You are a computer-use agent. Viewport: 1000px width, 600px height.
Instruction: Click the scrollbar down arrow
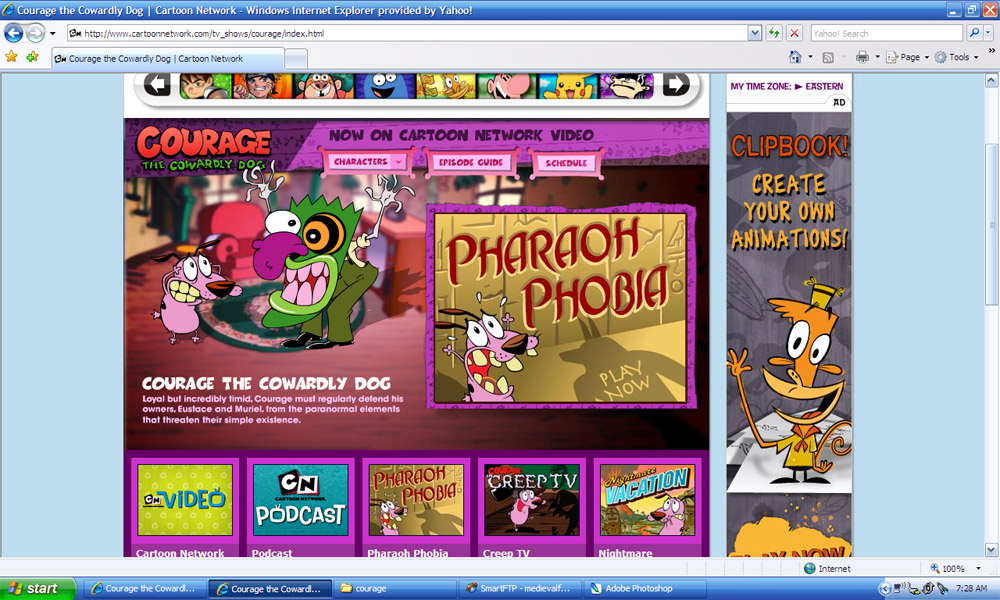click(x=991, y=550)
